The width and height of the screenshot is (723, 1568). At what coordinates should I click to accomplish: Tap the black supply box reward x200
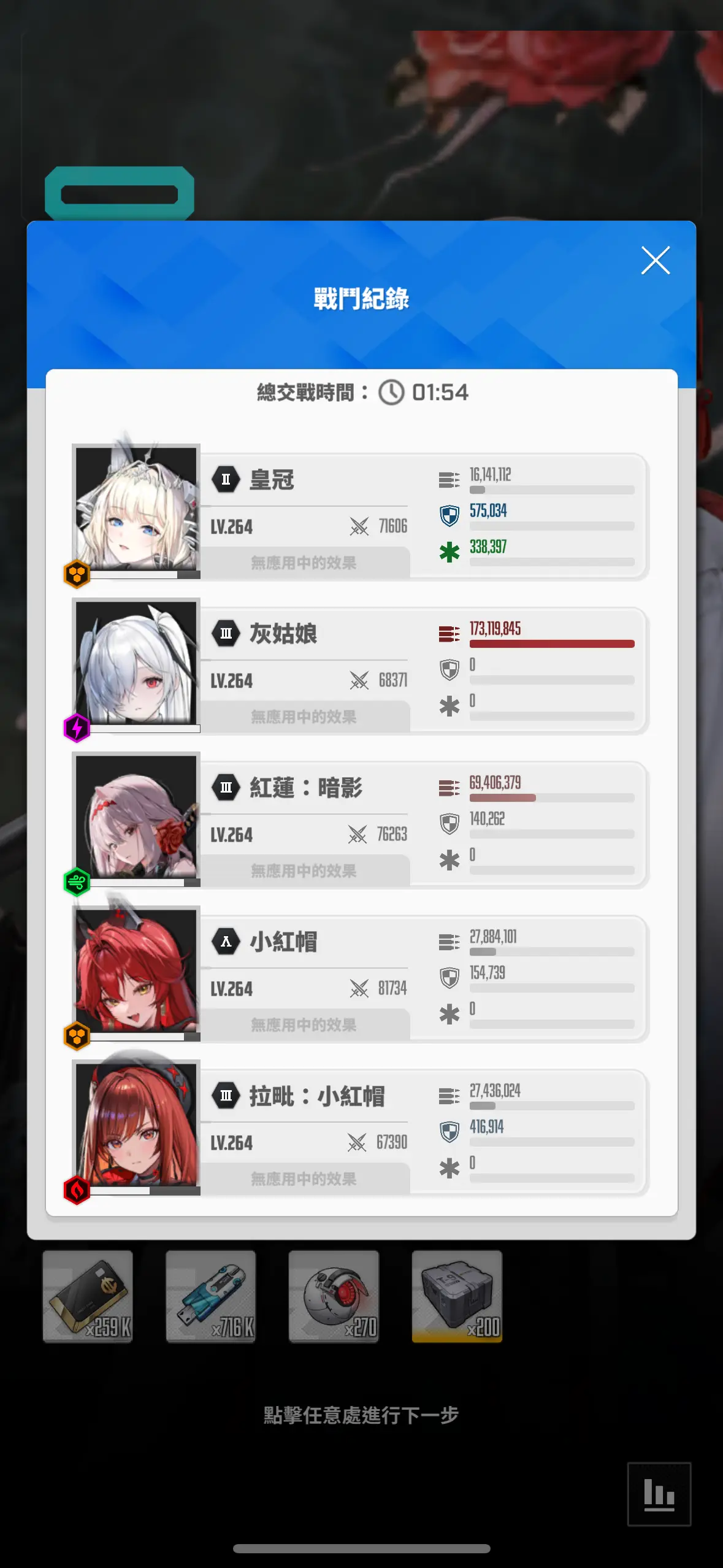[x=457, y=1296]
